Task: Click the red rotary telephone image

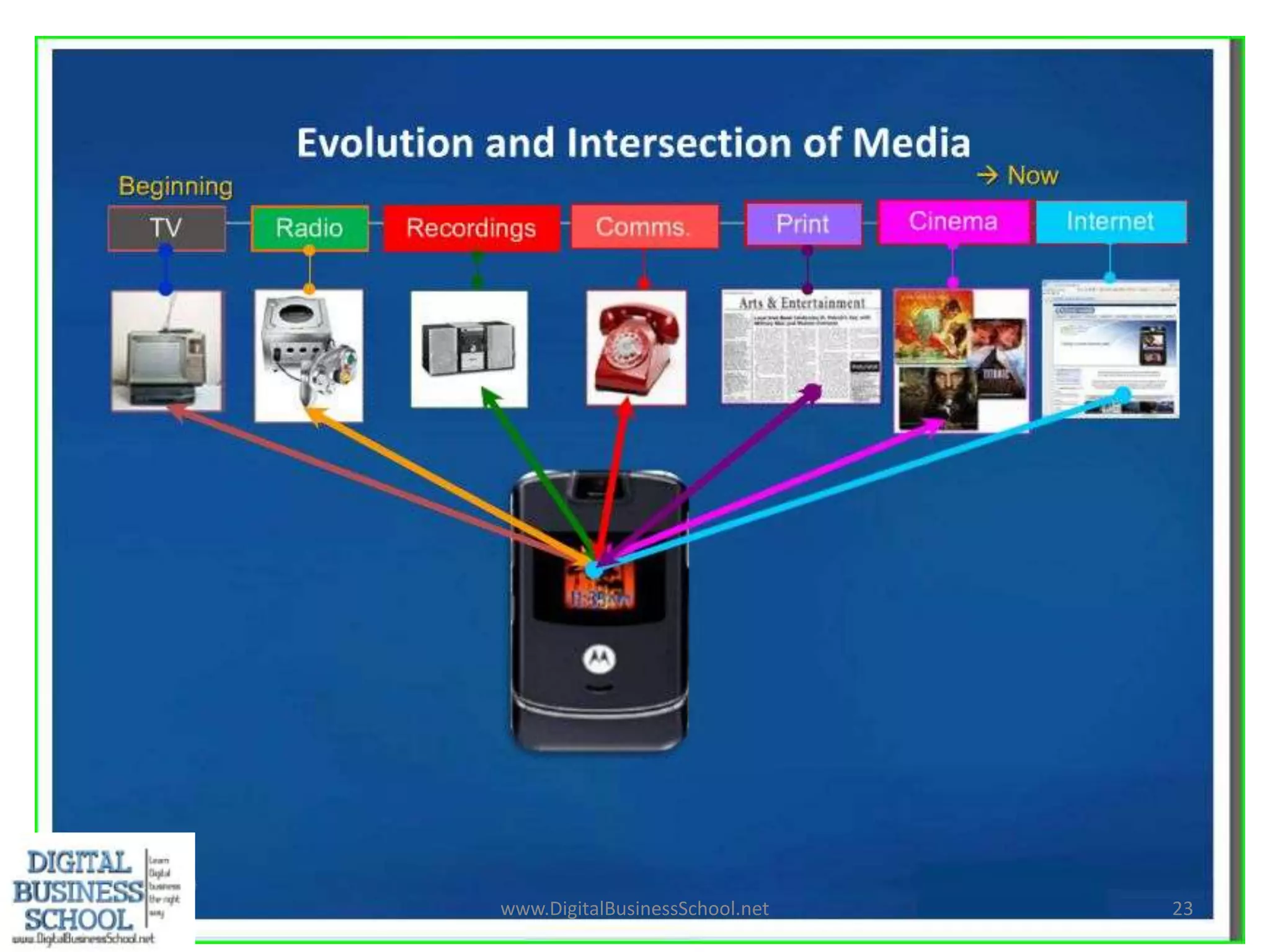Action: (x=636, y=348)
